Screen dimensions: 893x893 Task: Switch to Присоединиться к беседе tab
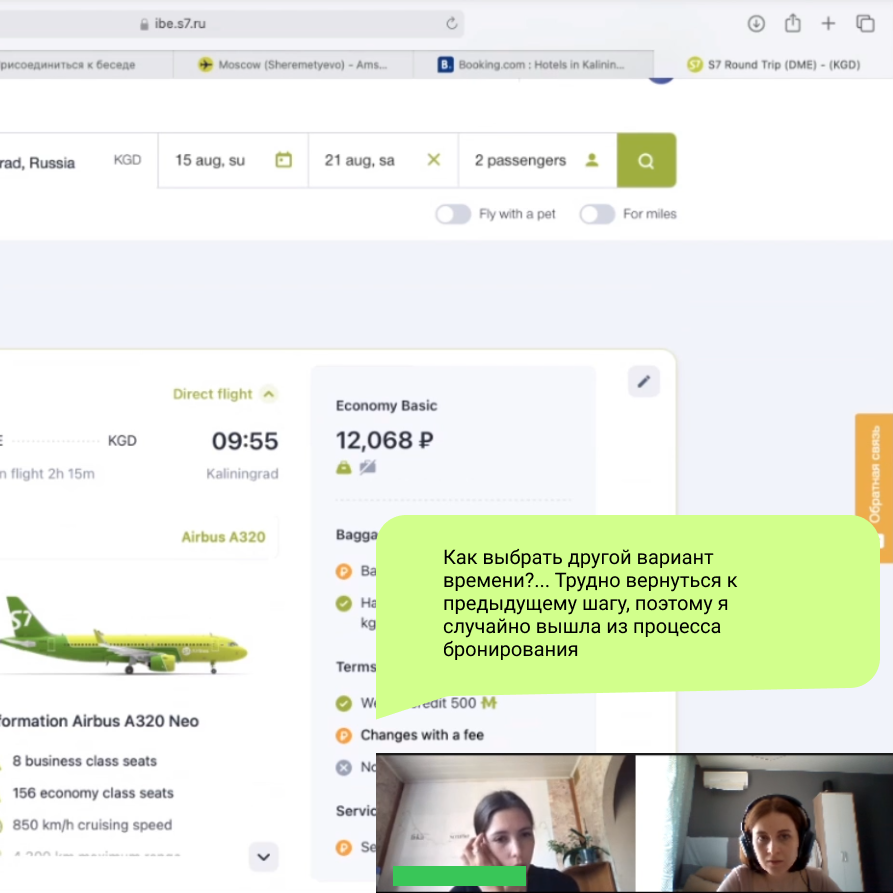click(x=86, y=64)
